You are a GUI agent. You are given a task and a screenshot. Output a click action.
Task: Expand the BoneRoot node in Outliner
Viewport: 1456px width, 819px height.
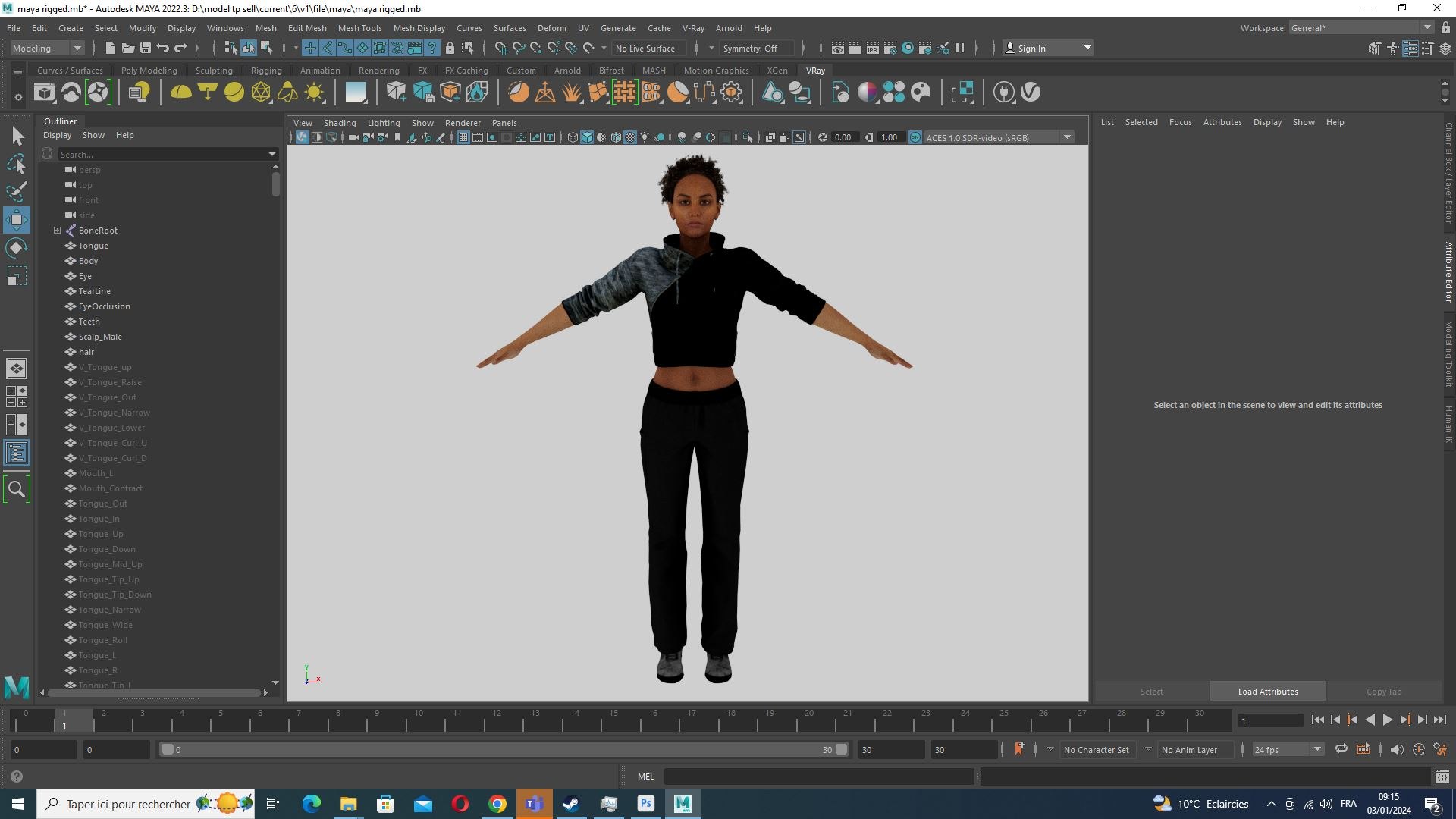pos(57,231)
